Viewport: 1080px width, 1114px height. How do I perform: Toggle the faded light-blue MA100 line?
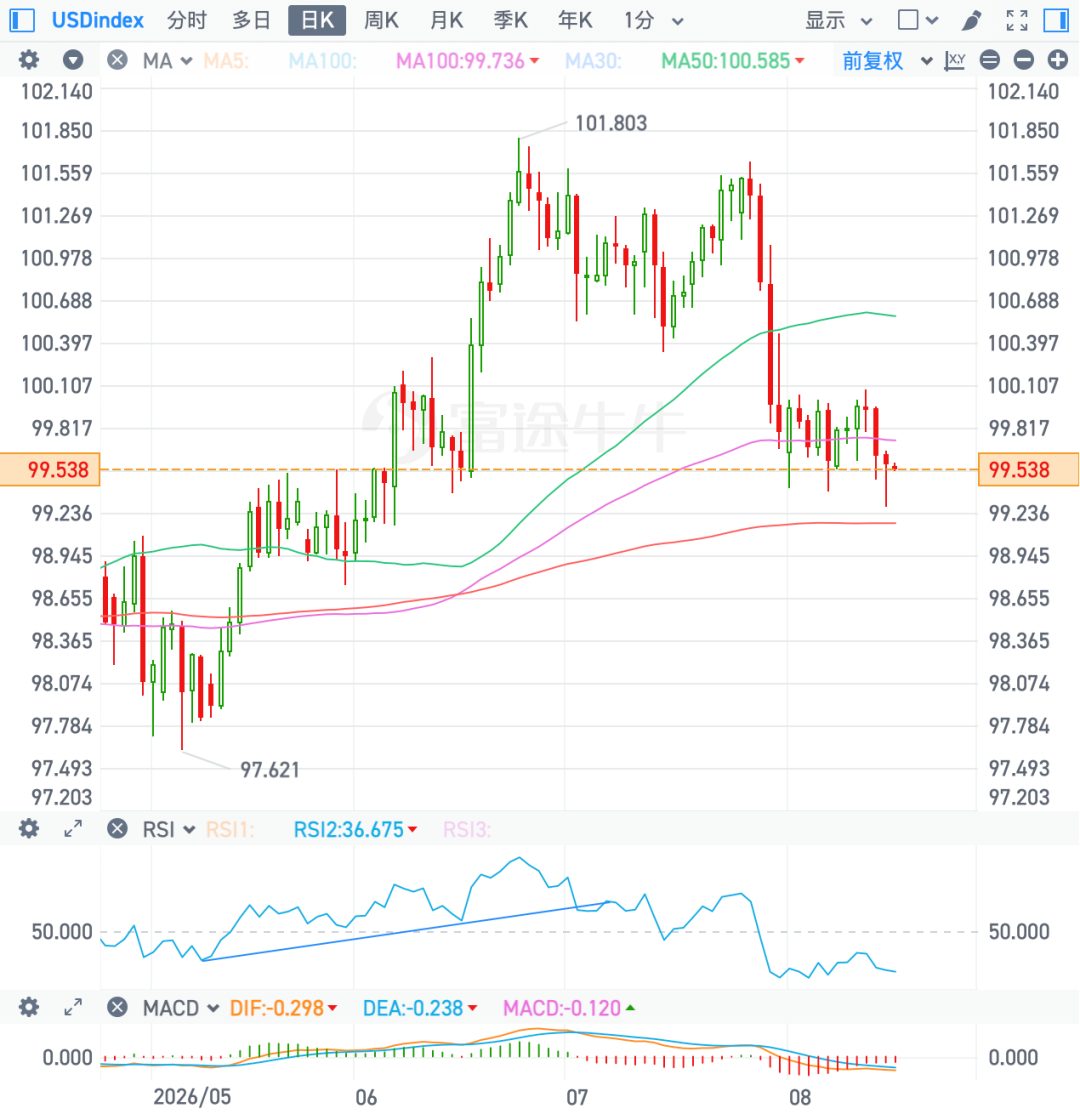[323, 61]
